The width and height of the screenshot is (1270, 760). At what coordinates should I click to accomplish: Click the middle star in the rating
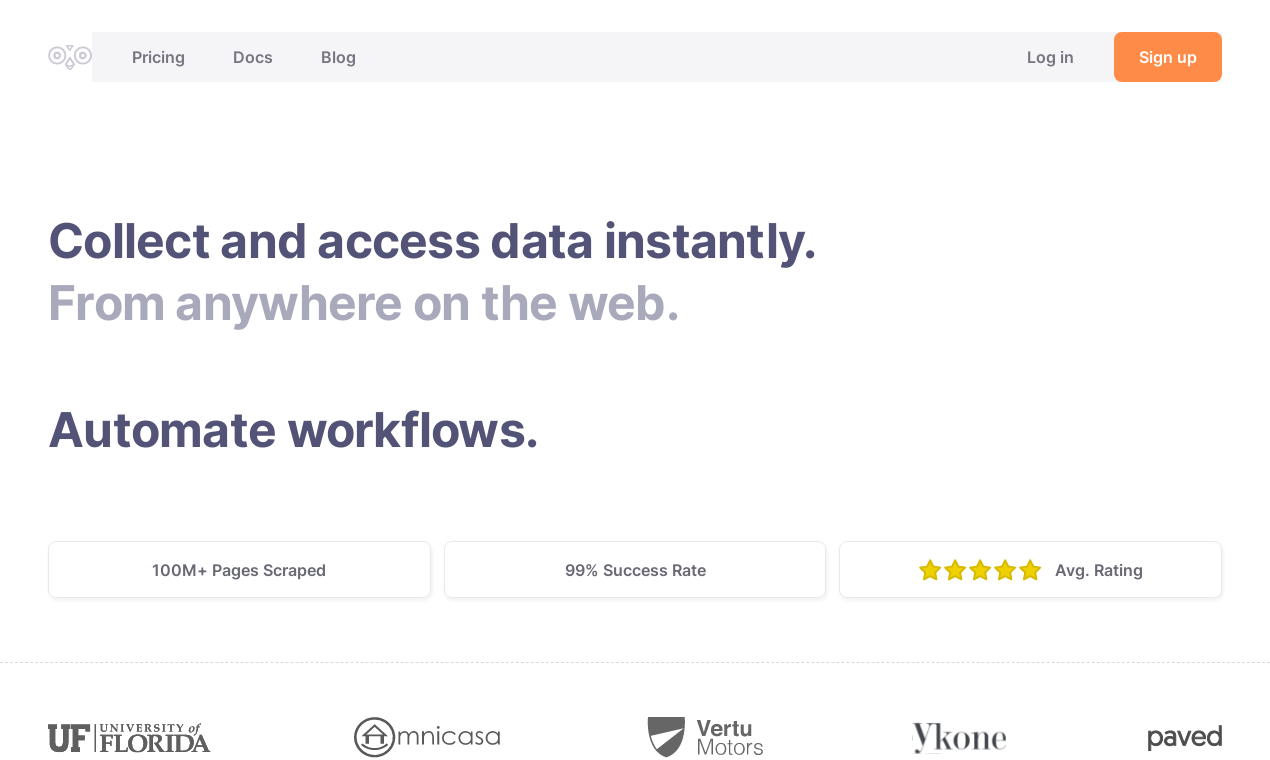click(x=979, y=570)
